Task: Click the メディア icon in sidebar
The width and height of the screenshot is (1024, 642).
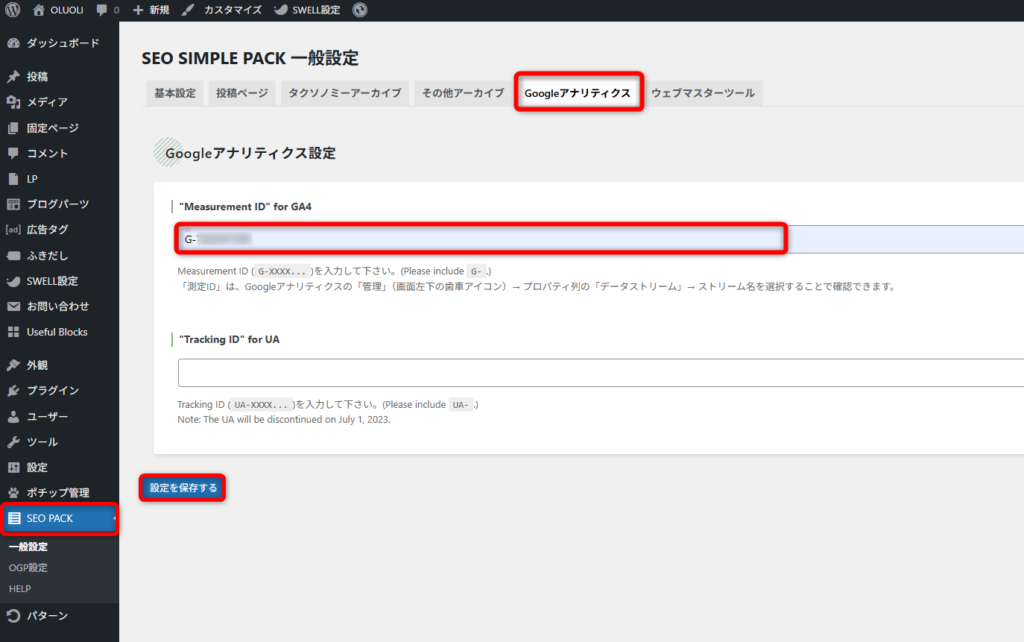Action: pyautogui.click(x=13, y=102)
